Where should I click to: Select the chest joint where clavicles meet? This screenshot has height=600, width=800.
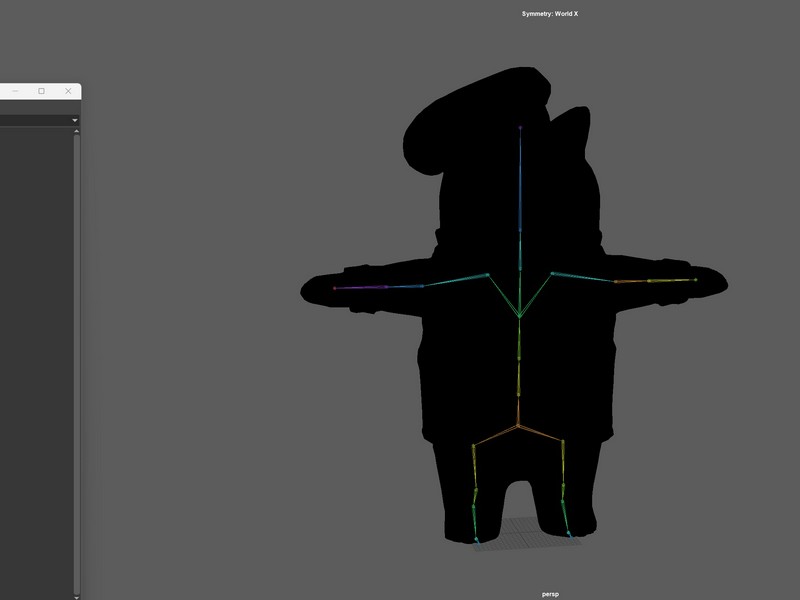[x=519, y=317]
